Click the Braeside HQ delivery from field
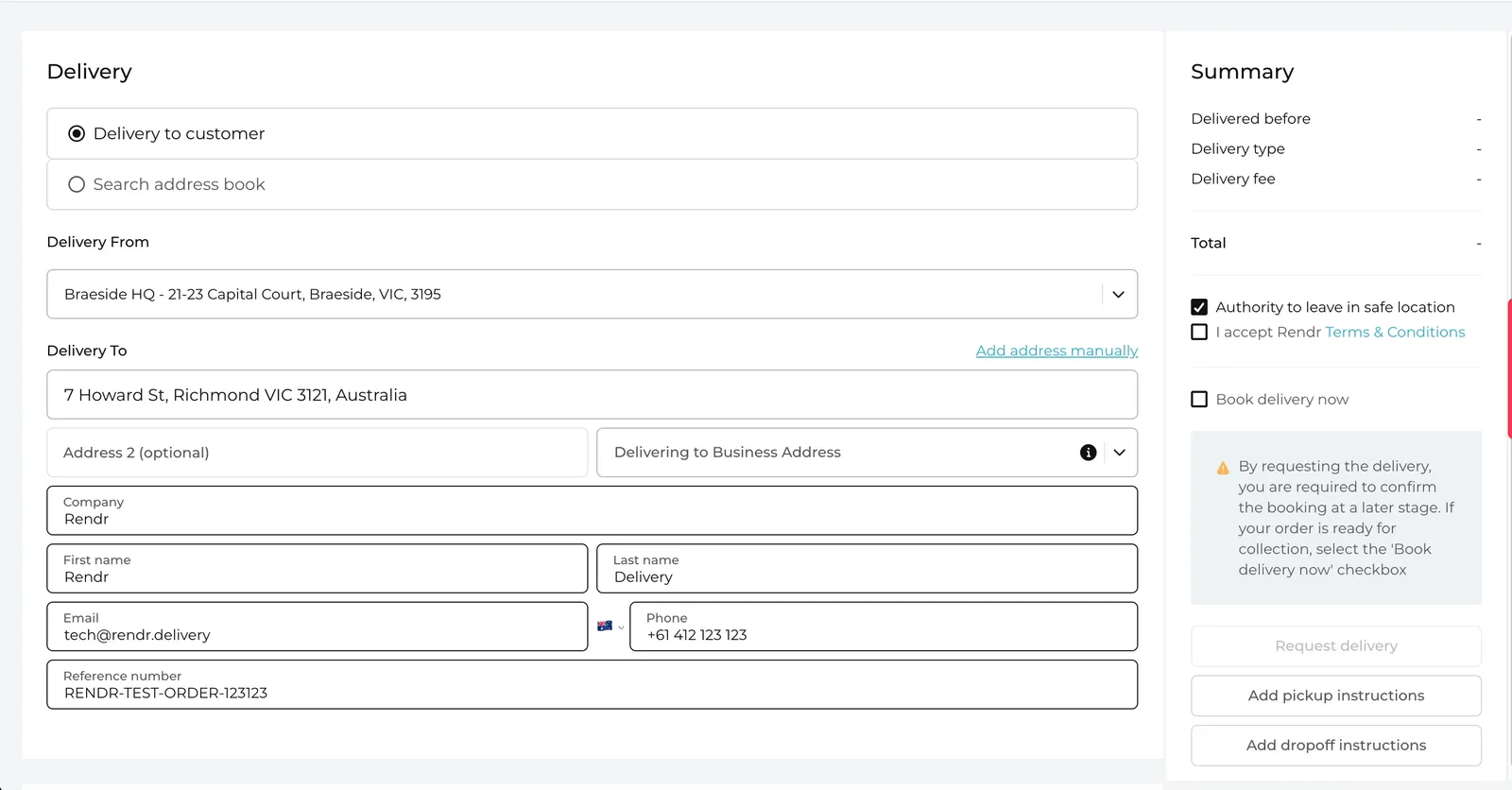The width and height of the screenshot is (1512, 790). [592, 294]
